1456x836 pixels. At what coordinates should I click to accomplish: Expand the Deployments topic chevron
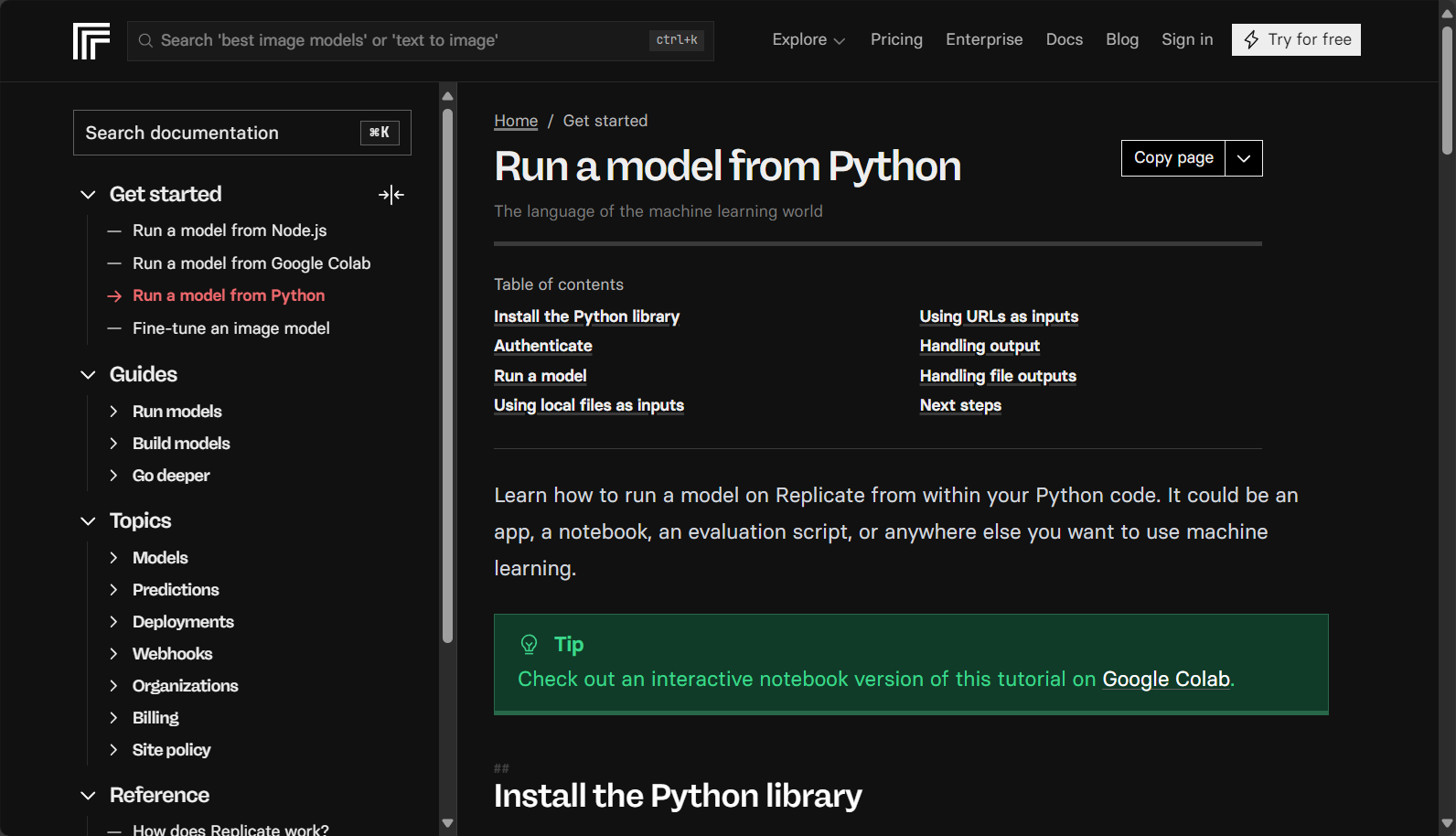click(113, 622)
